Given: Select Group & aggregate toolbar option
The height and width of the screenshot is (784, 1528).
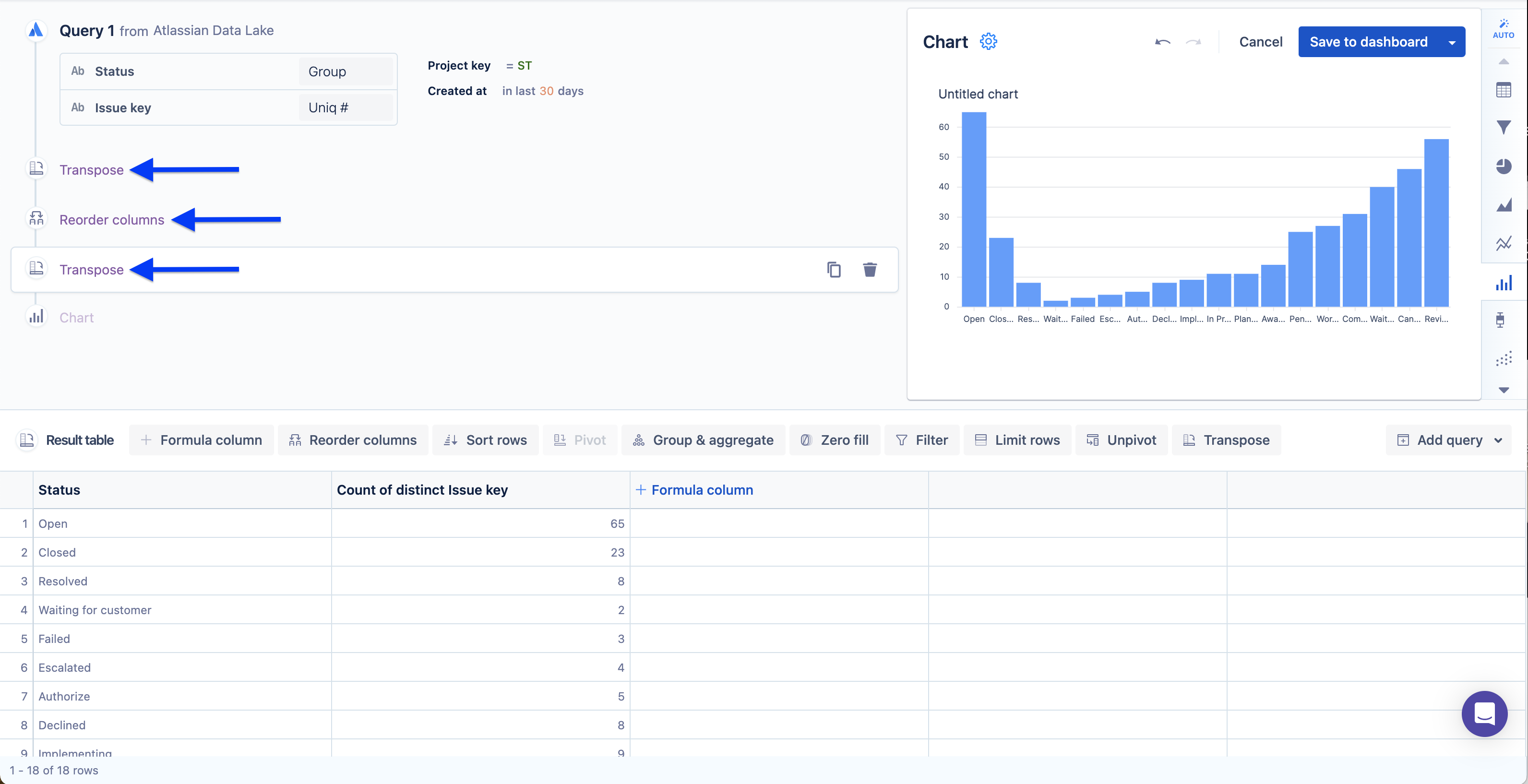Looking at the screenshot, I should point(703,440).
